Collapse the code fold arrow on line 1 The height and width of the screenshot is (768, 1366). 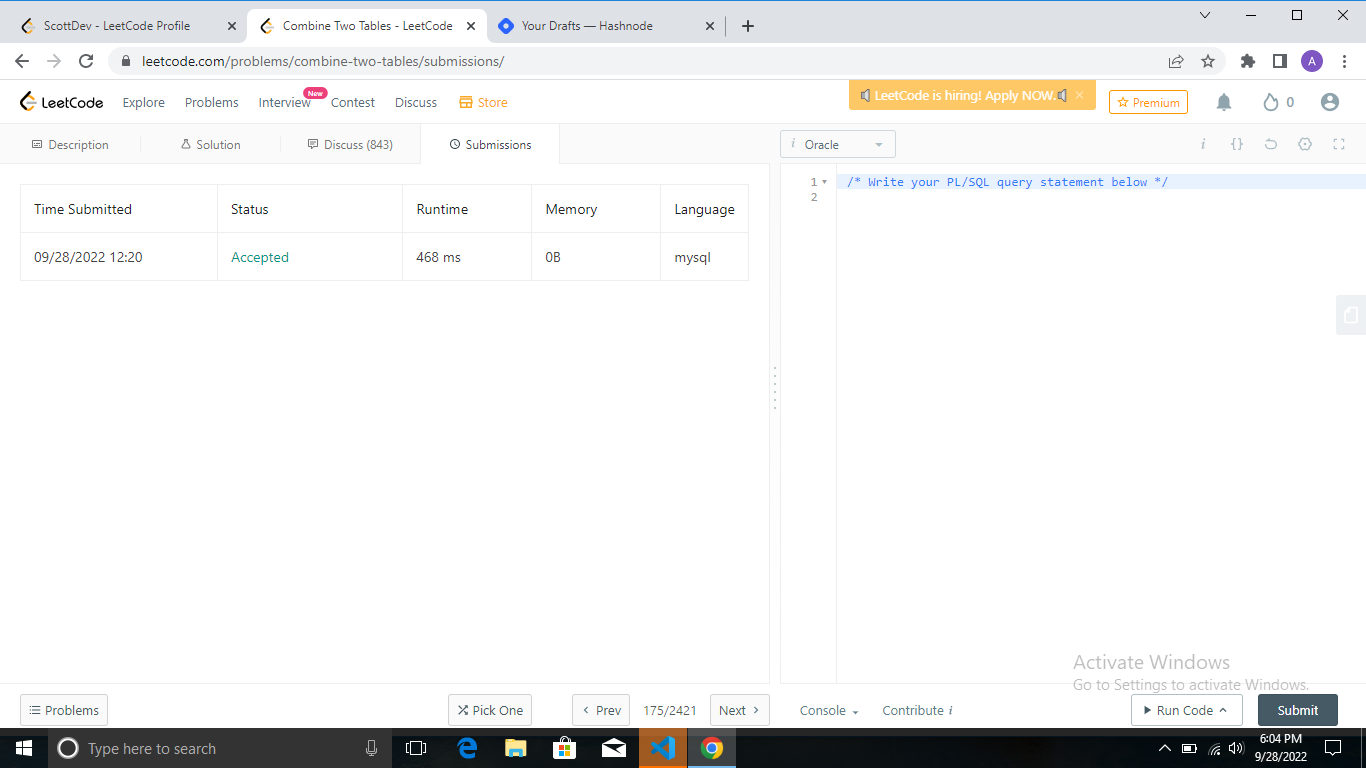tap(824, 182)
